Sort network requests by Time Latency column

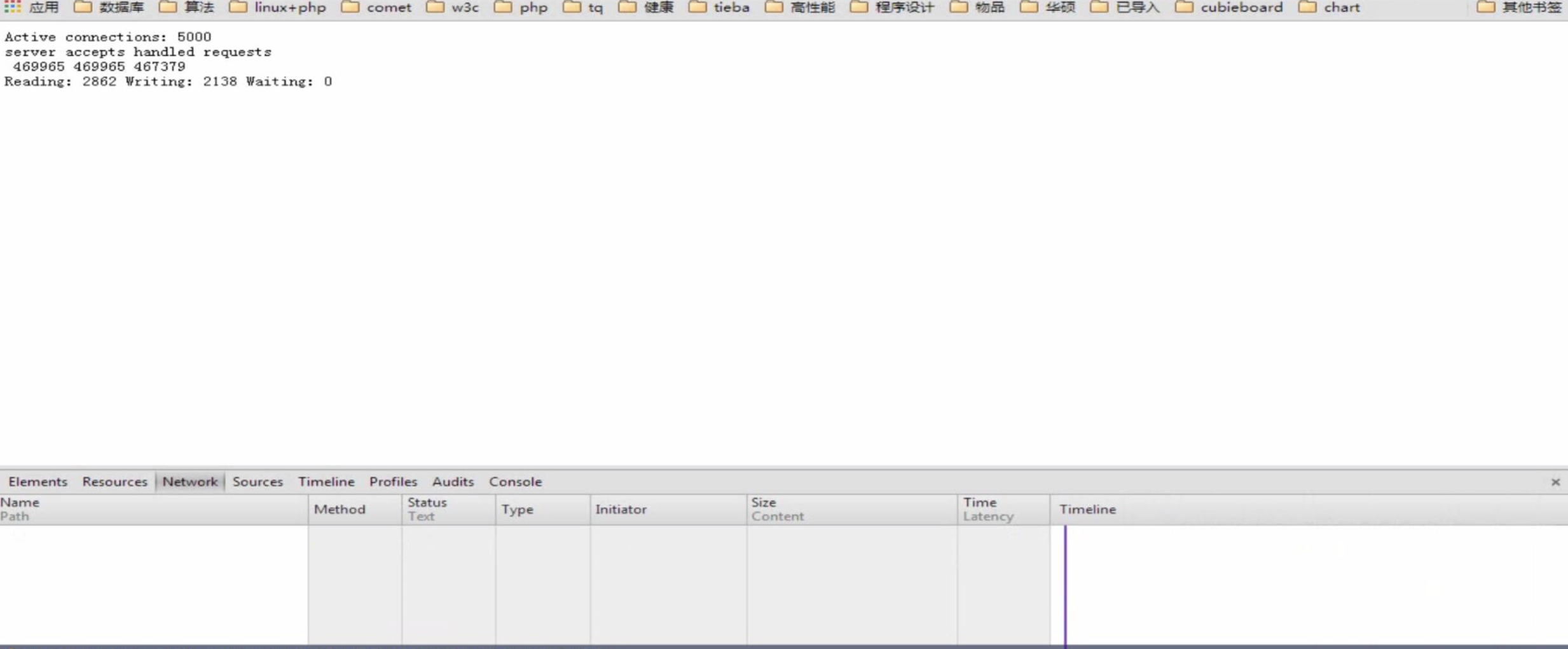tap(1003, 509)
